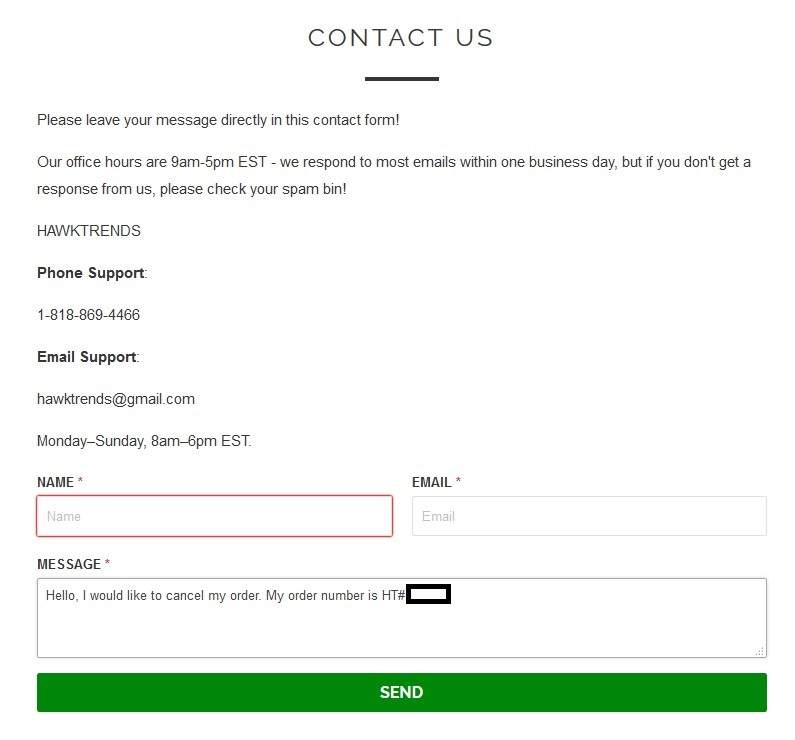Click into the Name input field
The height and width of the screenshot is (740, 795).
[214, 516]
